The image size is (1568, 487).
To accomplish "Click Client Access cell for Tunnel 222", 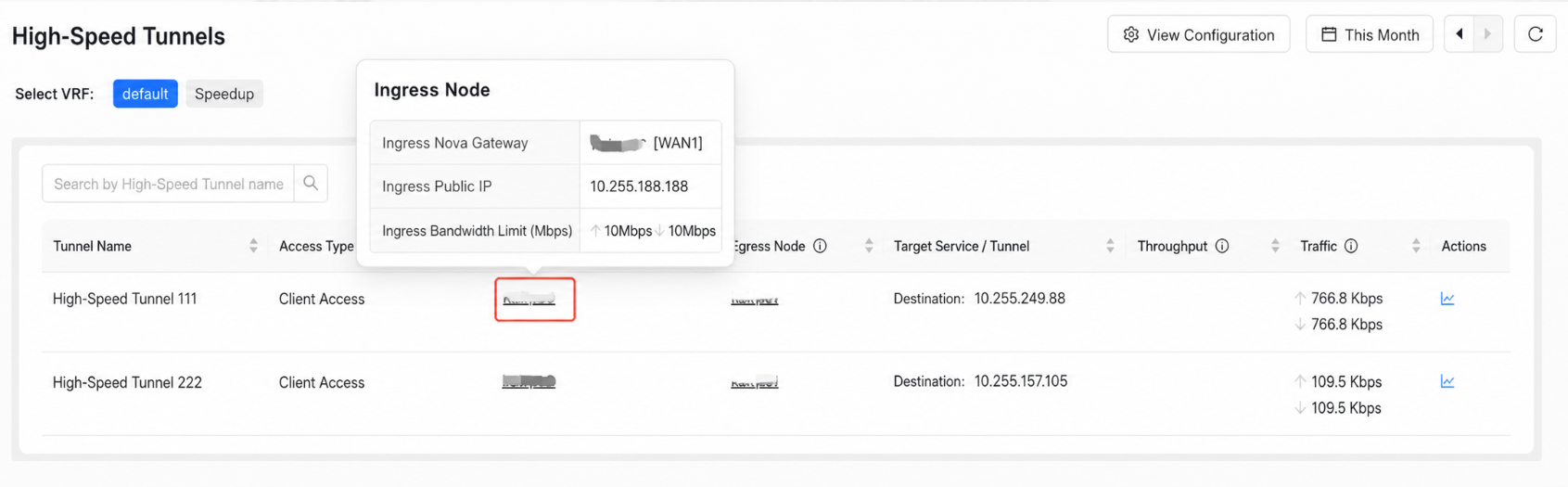I will [x=322, y=382].
